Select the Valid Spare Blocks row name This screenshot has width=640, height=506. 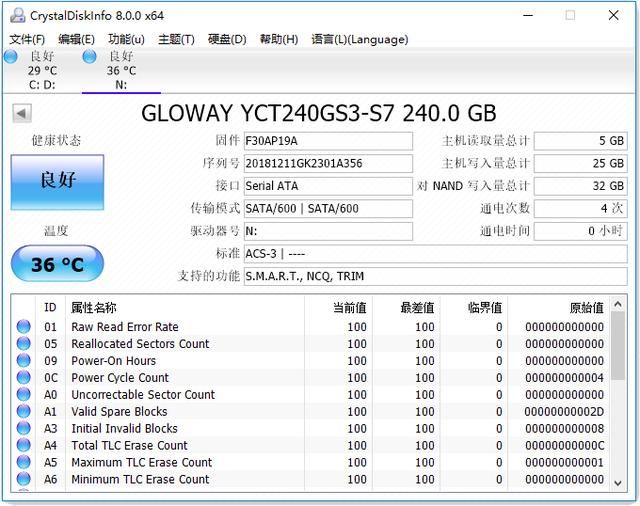click(119, 411)
